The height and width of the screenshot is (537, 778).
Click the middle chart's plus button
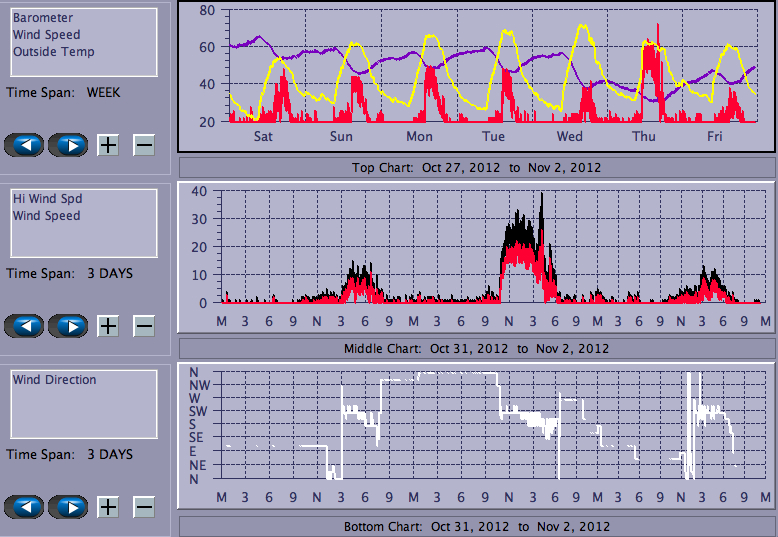click(108, 326)
